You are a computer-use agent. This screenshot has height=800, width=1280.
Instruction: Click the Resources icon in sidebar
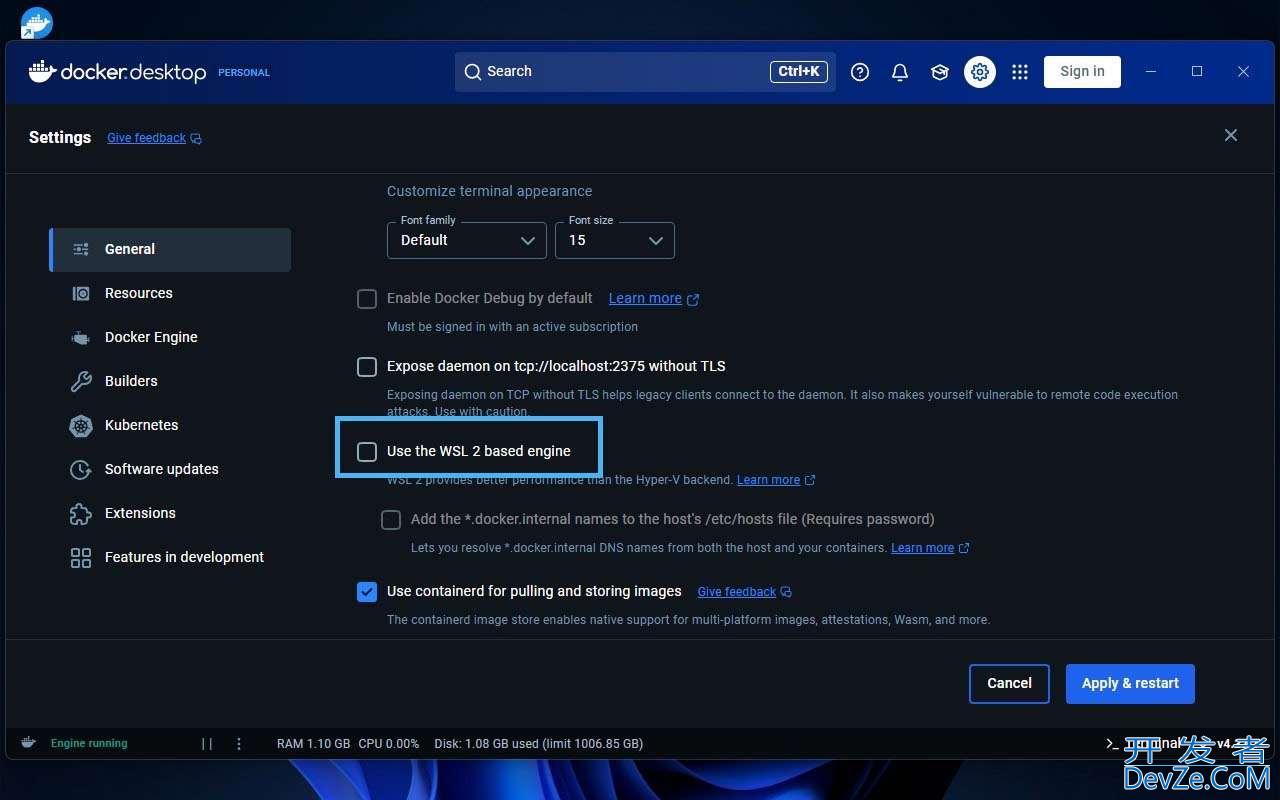pos(81,293)
